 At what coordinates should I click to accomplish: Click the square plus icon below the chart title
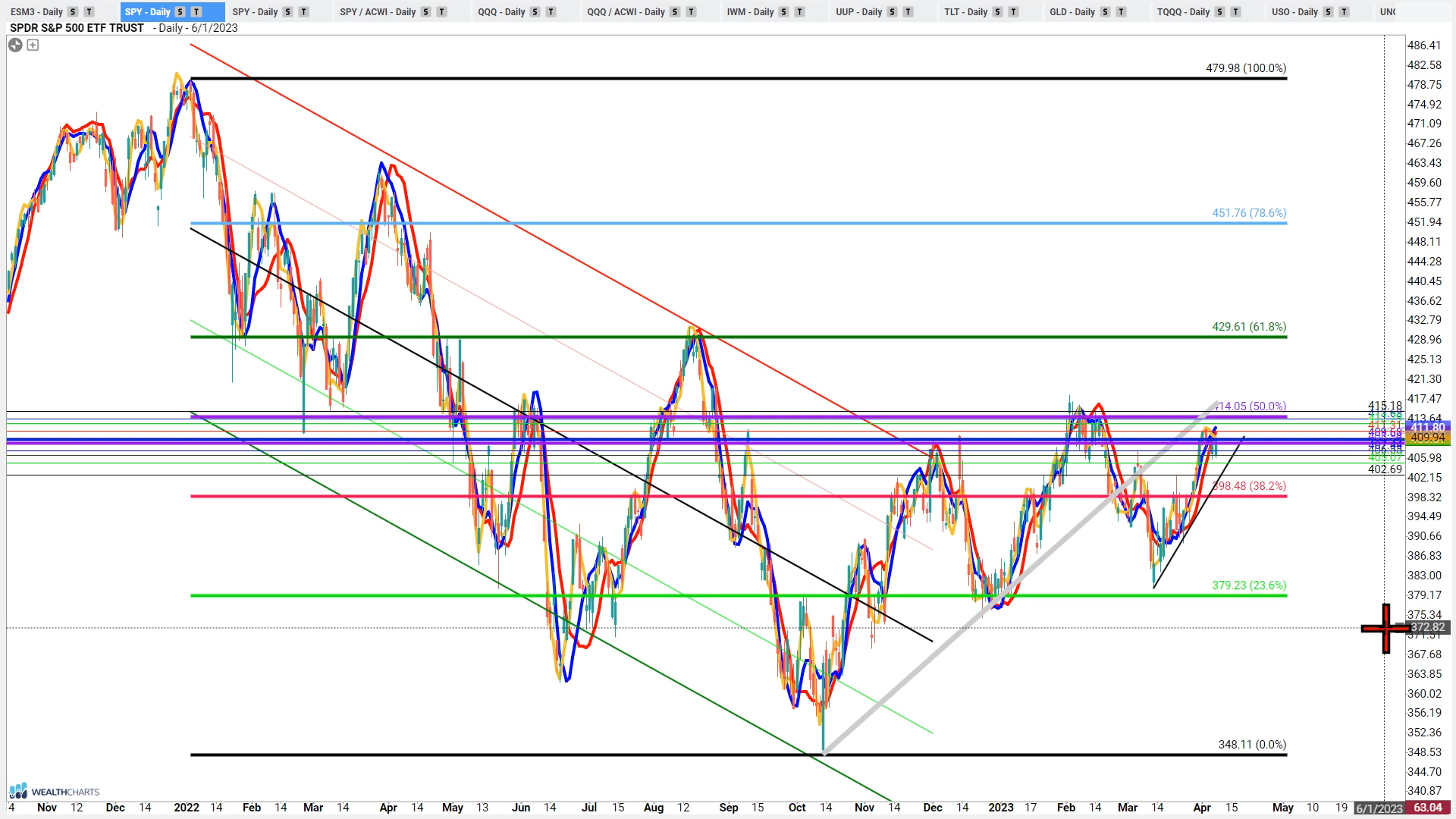pyautogui.click(x=33, y=45)
